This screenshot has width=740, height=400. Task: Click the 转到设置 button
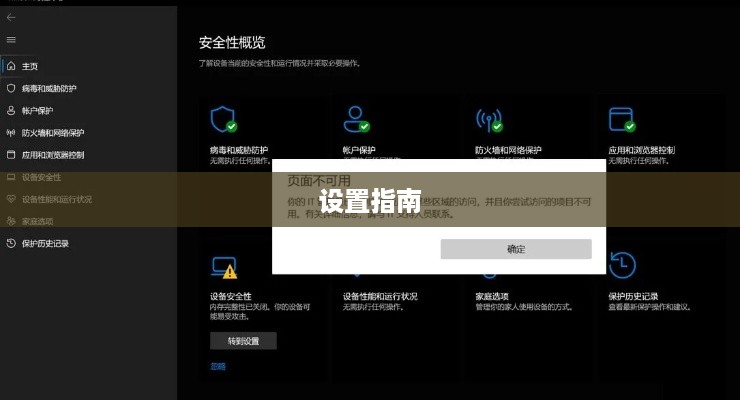pos(243,341)
